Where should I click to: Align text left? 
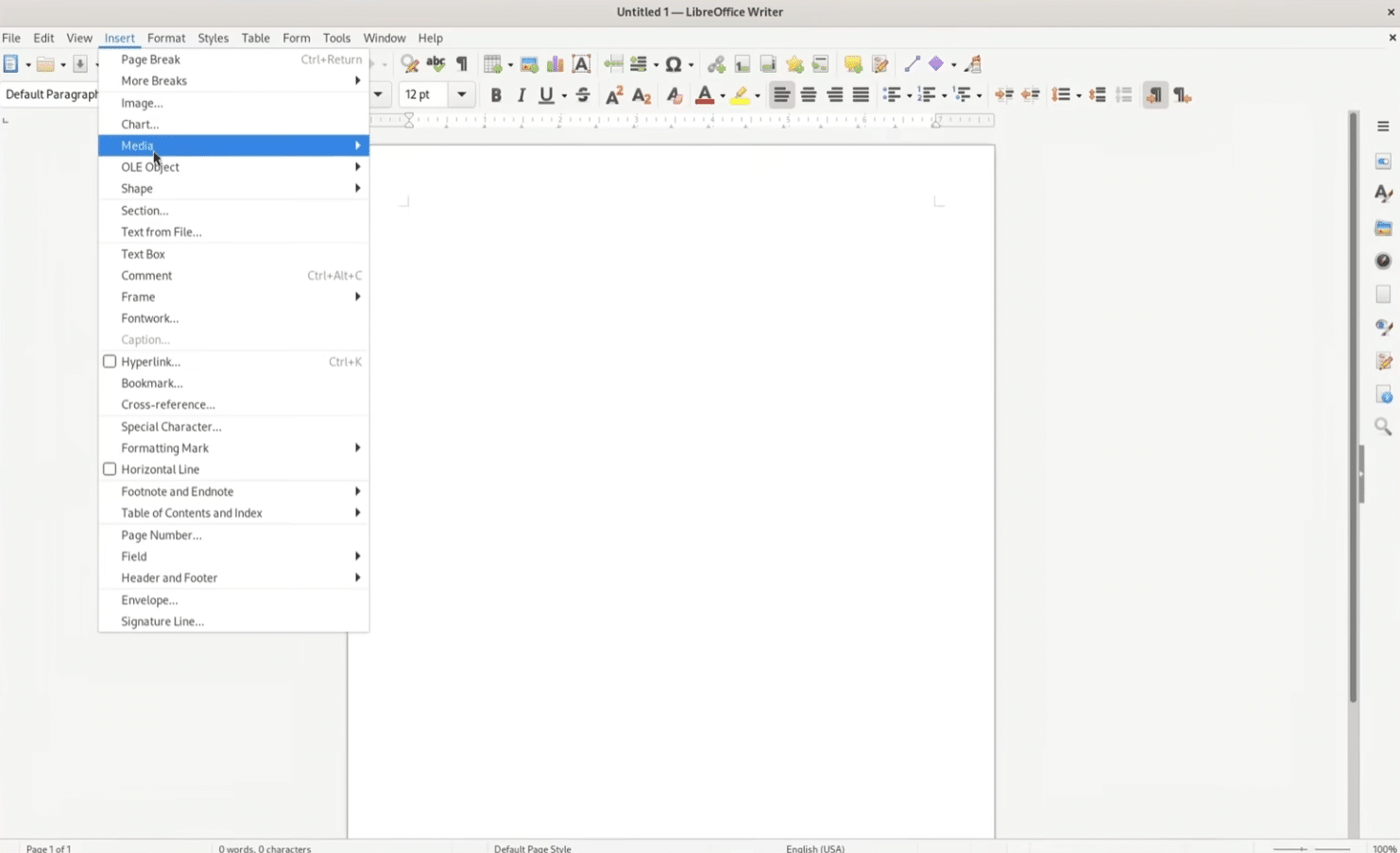click(781, 94)
